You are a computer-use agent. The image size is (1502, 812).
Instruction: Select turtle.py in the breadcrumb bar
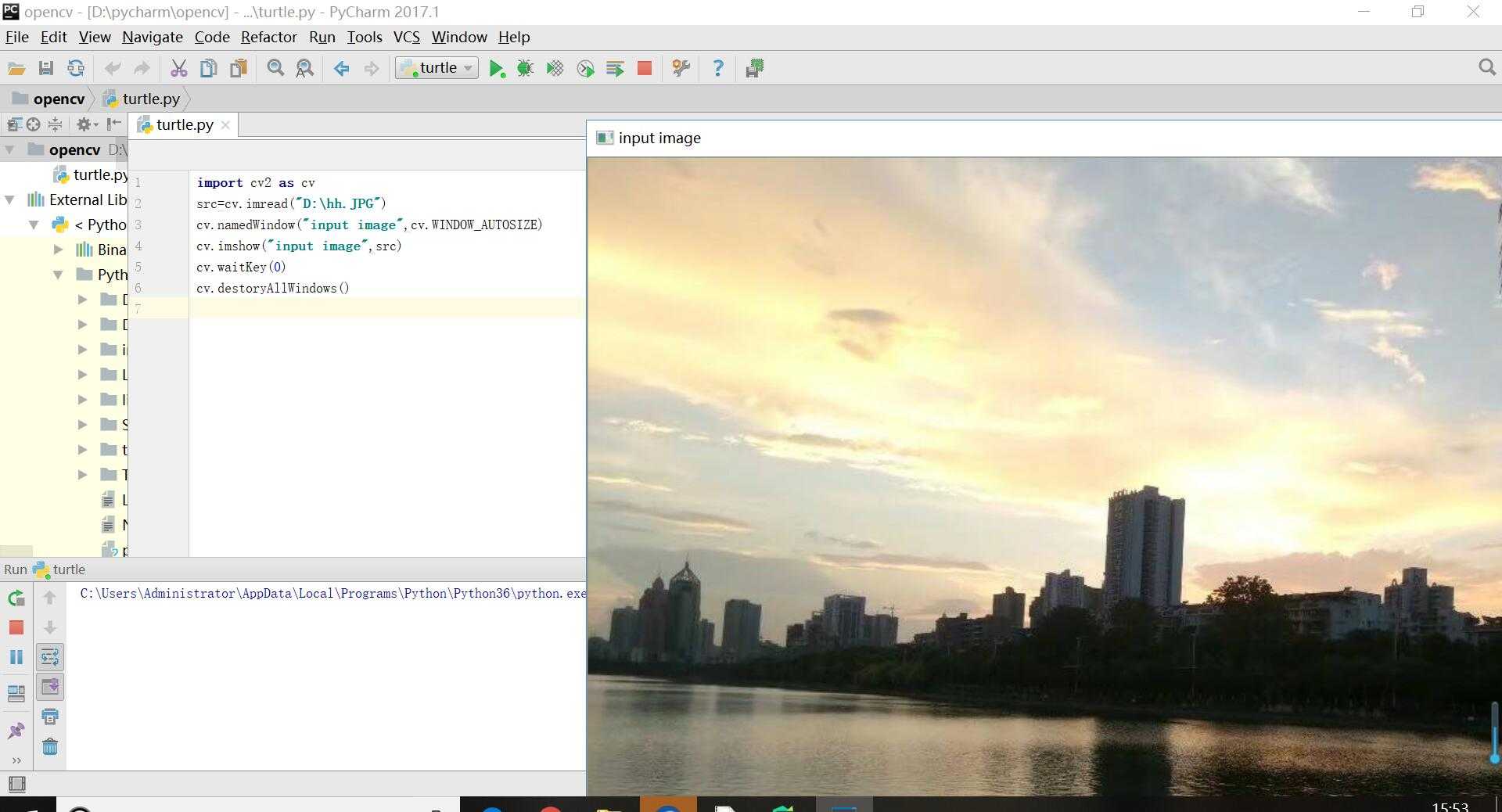click(142, 99)
